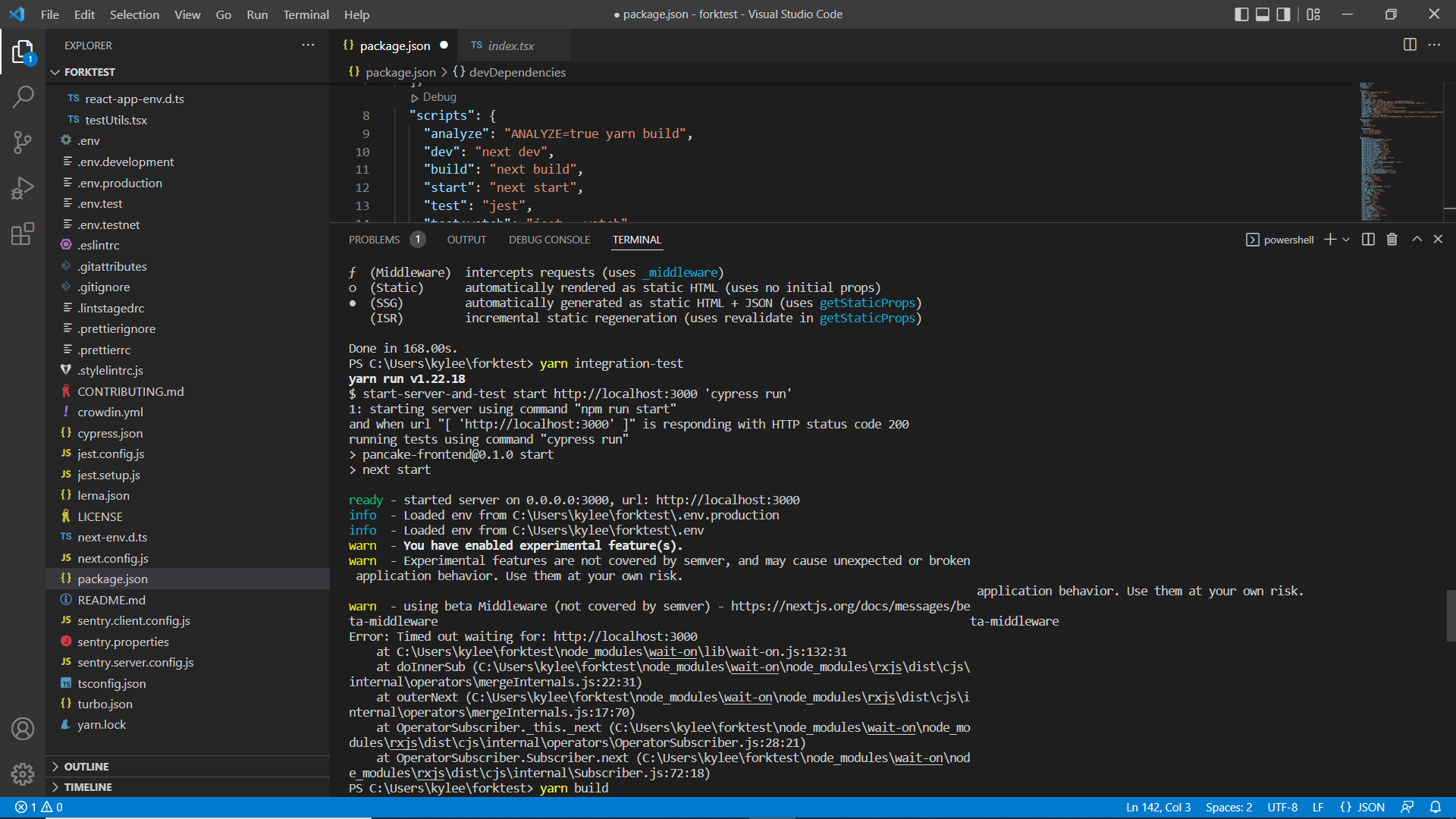Viewport: 1456px width, 819px height.
Task: Toggle the Panel visibility in the title bar
Action: click(1262, 14)
